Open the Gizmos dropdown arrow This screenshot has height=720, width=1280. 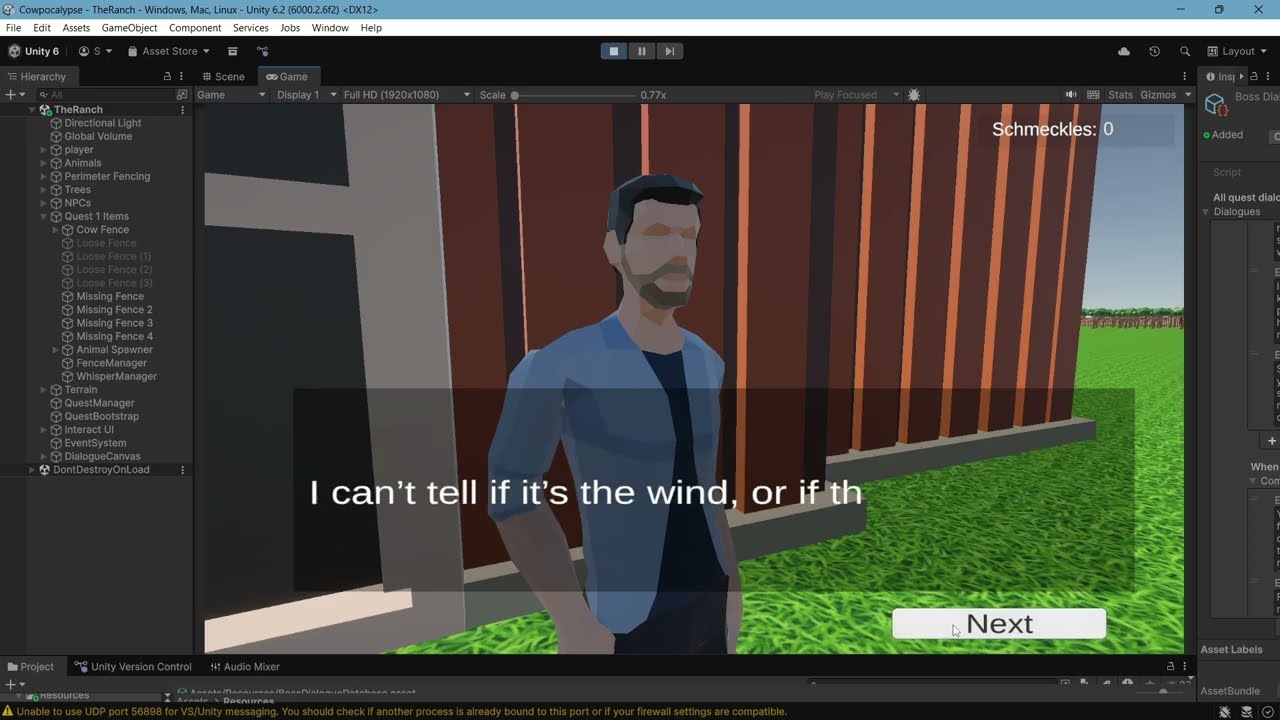(x=1188, y=94)
